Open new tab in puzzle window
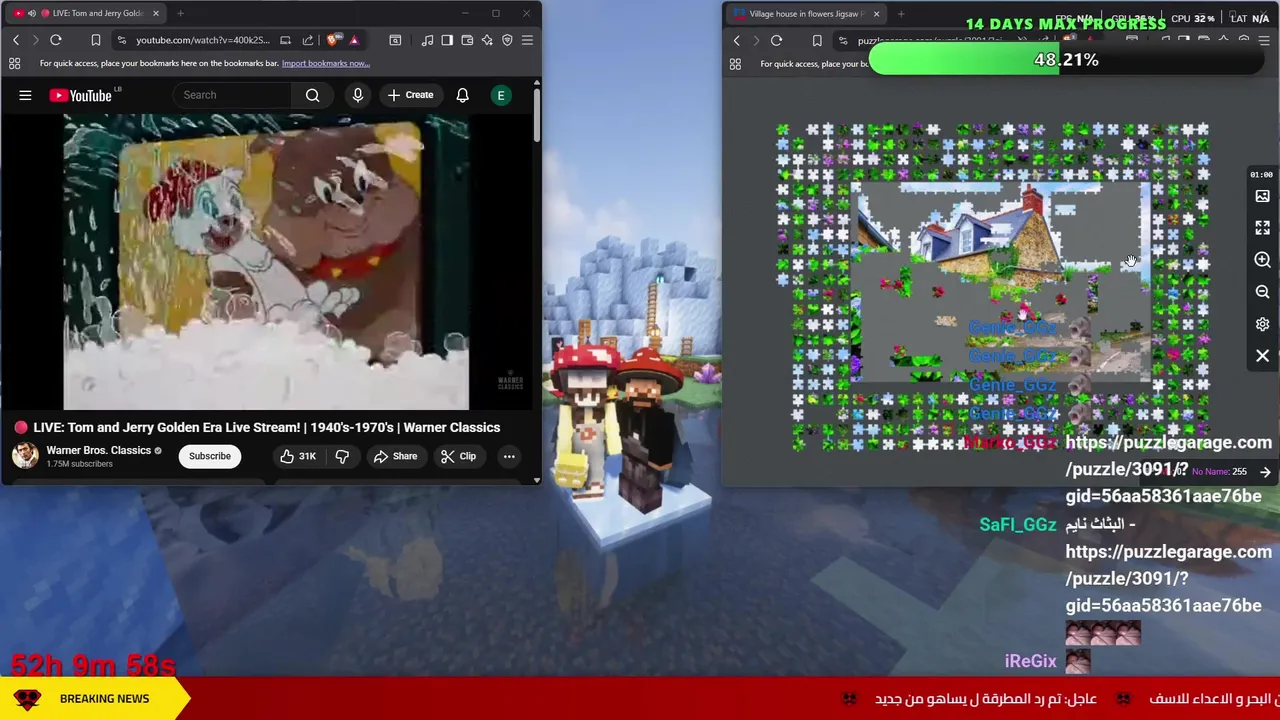Image resolution: width=1280 pixels, height=720 pixels. (901, 14)
